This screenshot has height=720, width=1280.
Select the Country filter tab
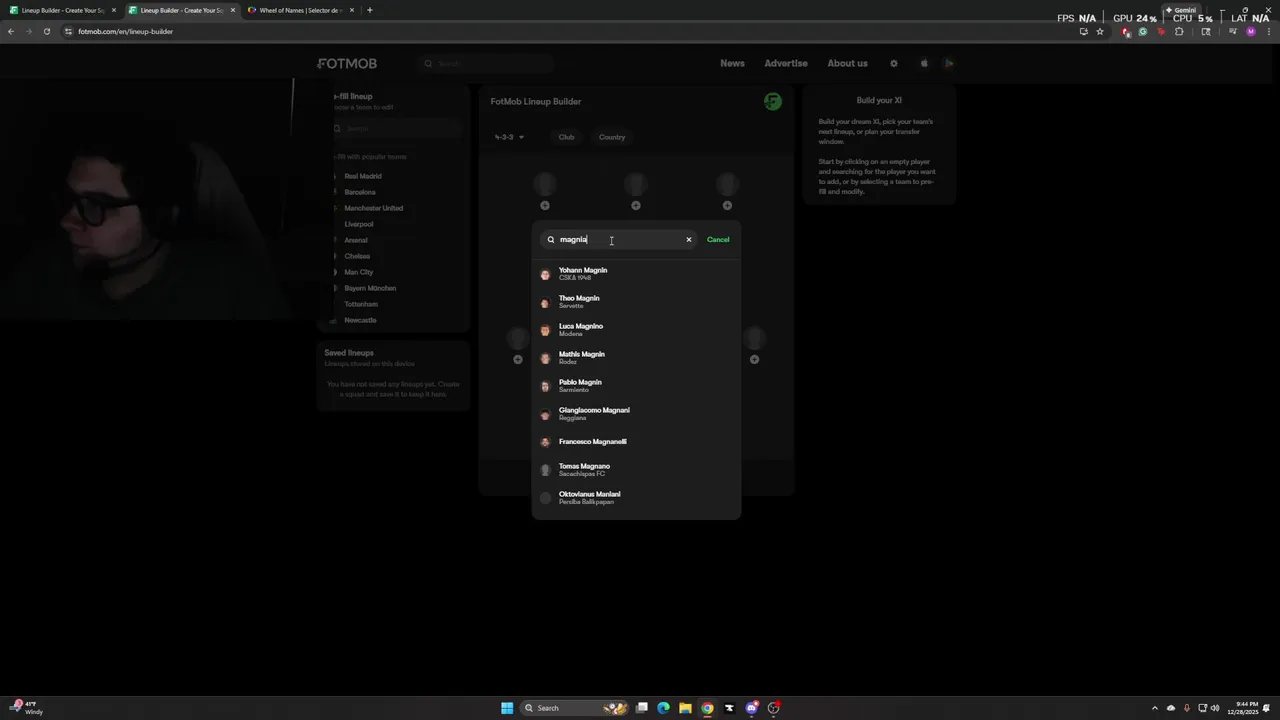point(612,137)
